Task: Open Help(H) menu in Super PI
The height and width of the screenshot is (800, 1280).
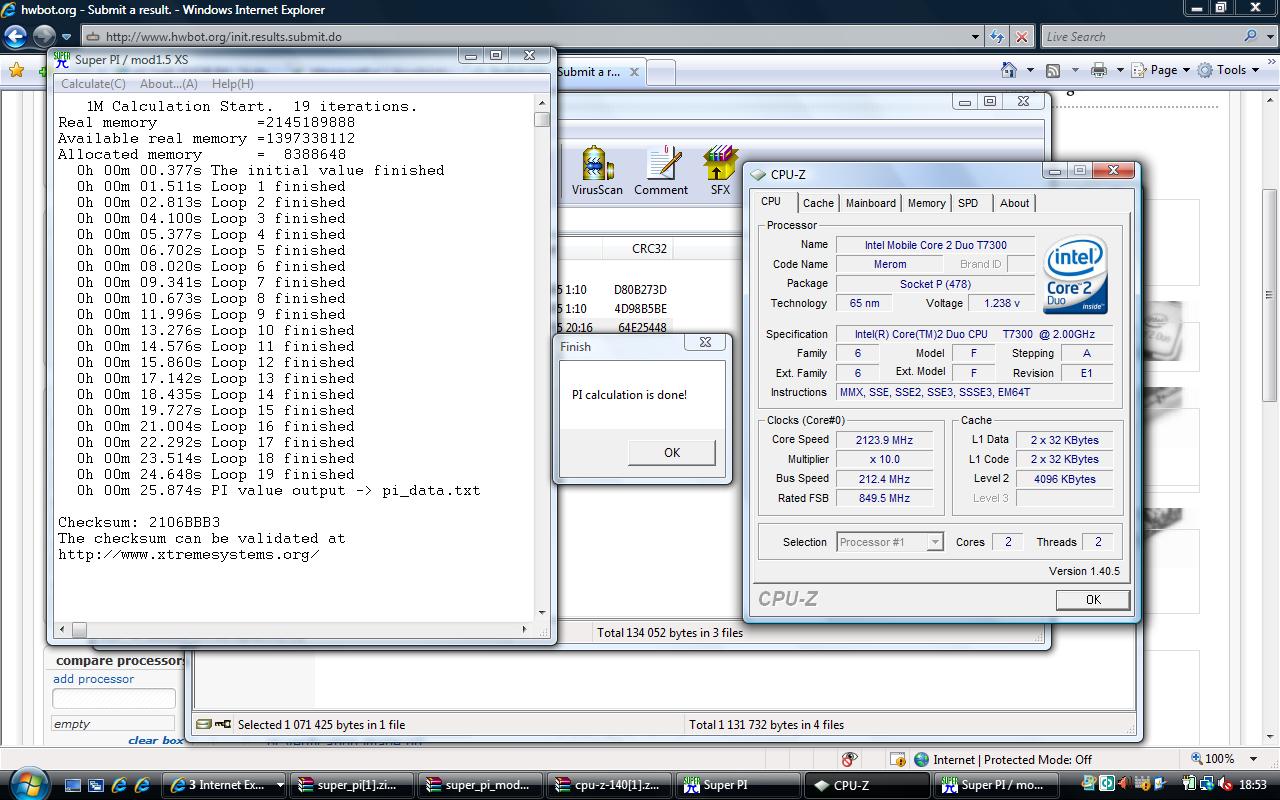Action: pyautogui.click(x=232, y=84)
